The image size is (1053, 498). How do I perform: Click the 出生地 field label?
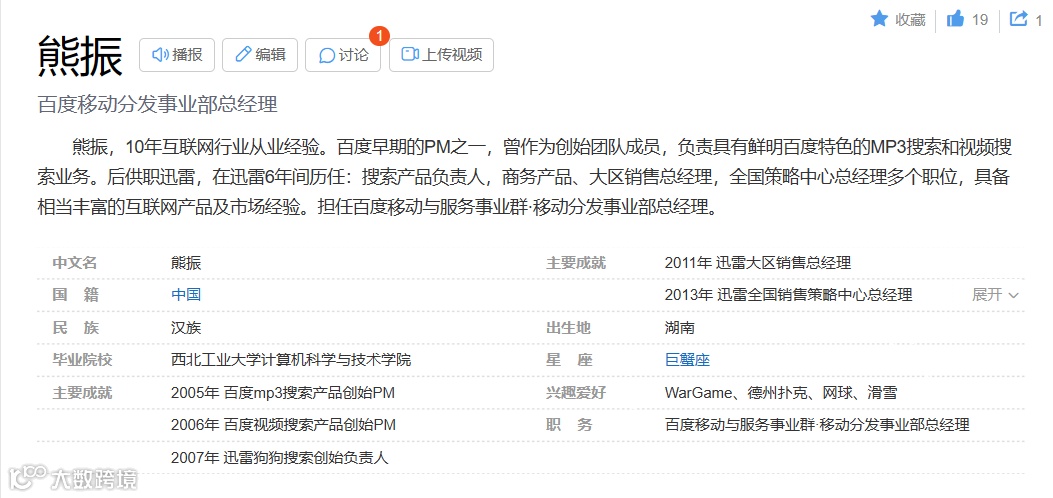[x=568, y=328]
